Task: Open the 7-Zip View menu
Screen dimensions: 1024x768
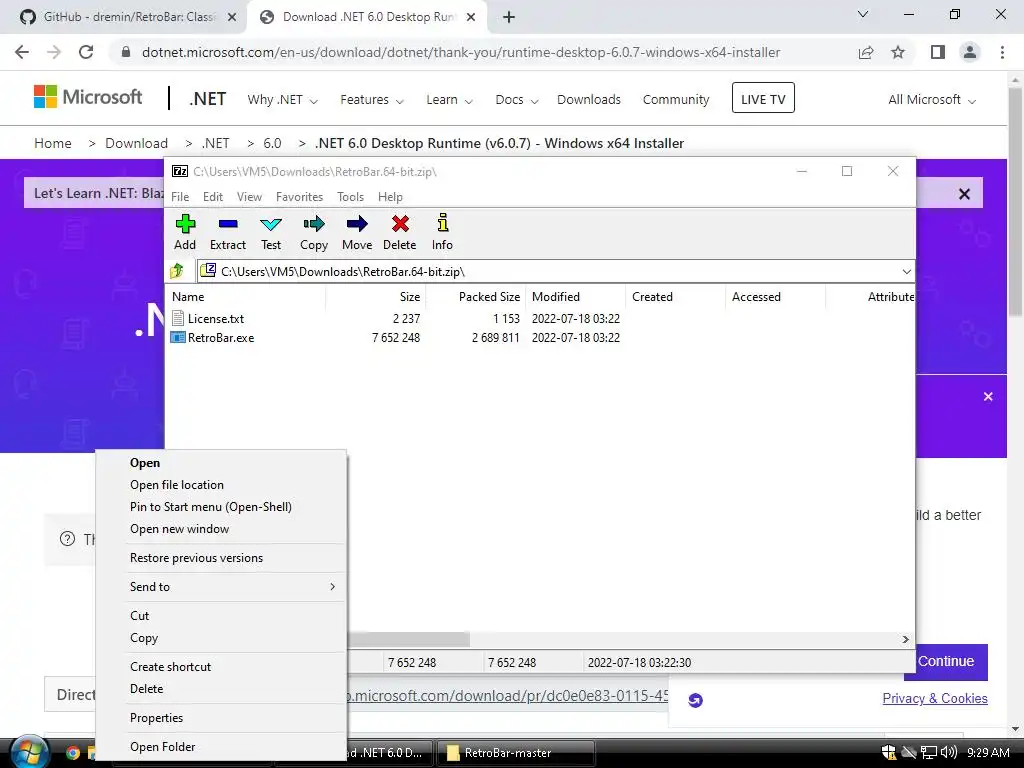Action: point(249,197)
